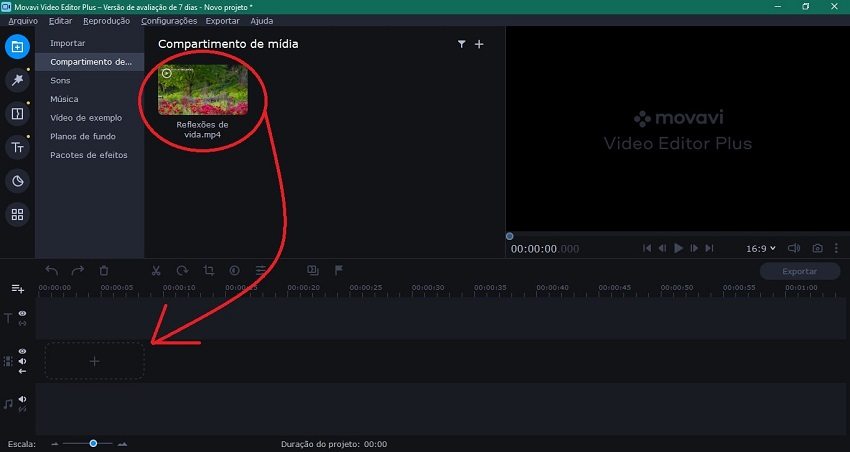Click the plus icon to add media files
Viewport: 850px width, 452px height.
coord(479,44)
